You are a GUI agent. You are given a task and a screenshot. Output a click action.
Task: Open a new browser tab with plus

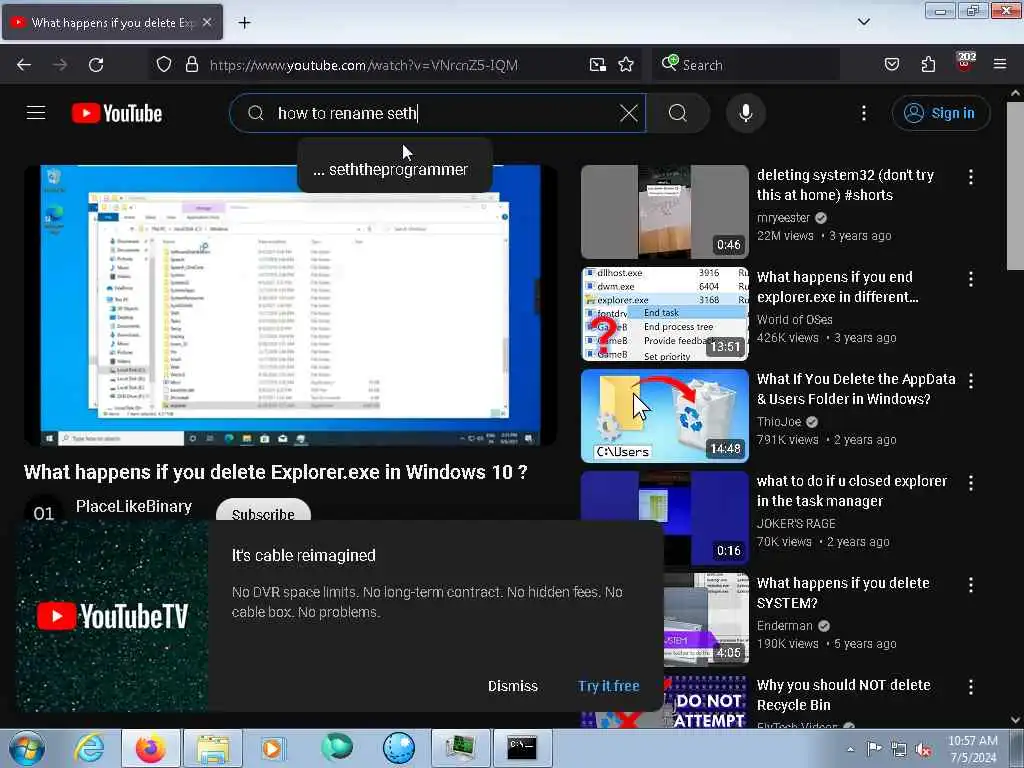coord(244,23)
